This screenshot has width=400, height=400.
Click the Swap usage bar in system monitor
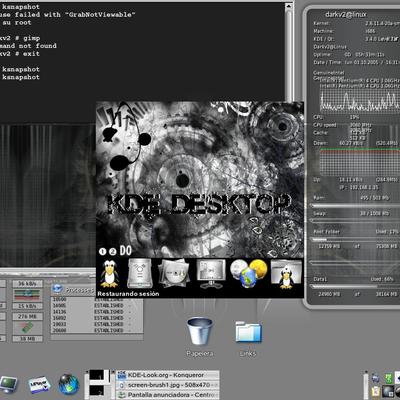coord(354,220)
